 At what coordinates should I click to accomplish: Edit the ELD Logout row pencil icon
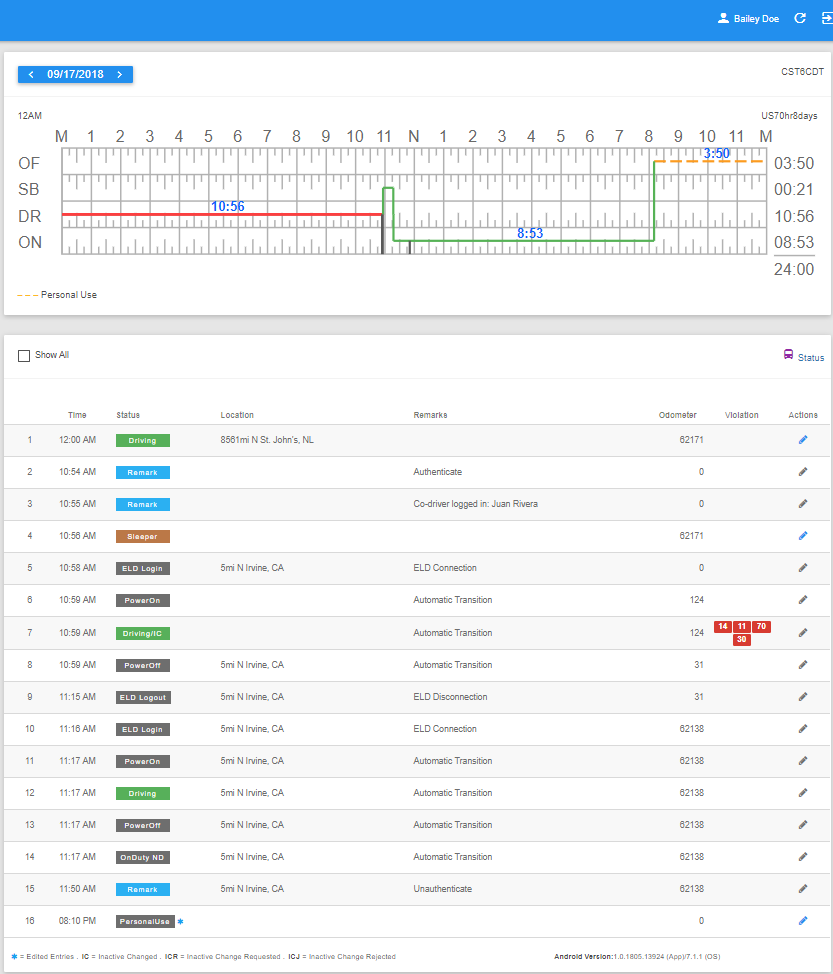803,697
